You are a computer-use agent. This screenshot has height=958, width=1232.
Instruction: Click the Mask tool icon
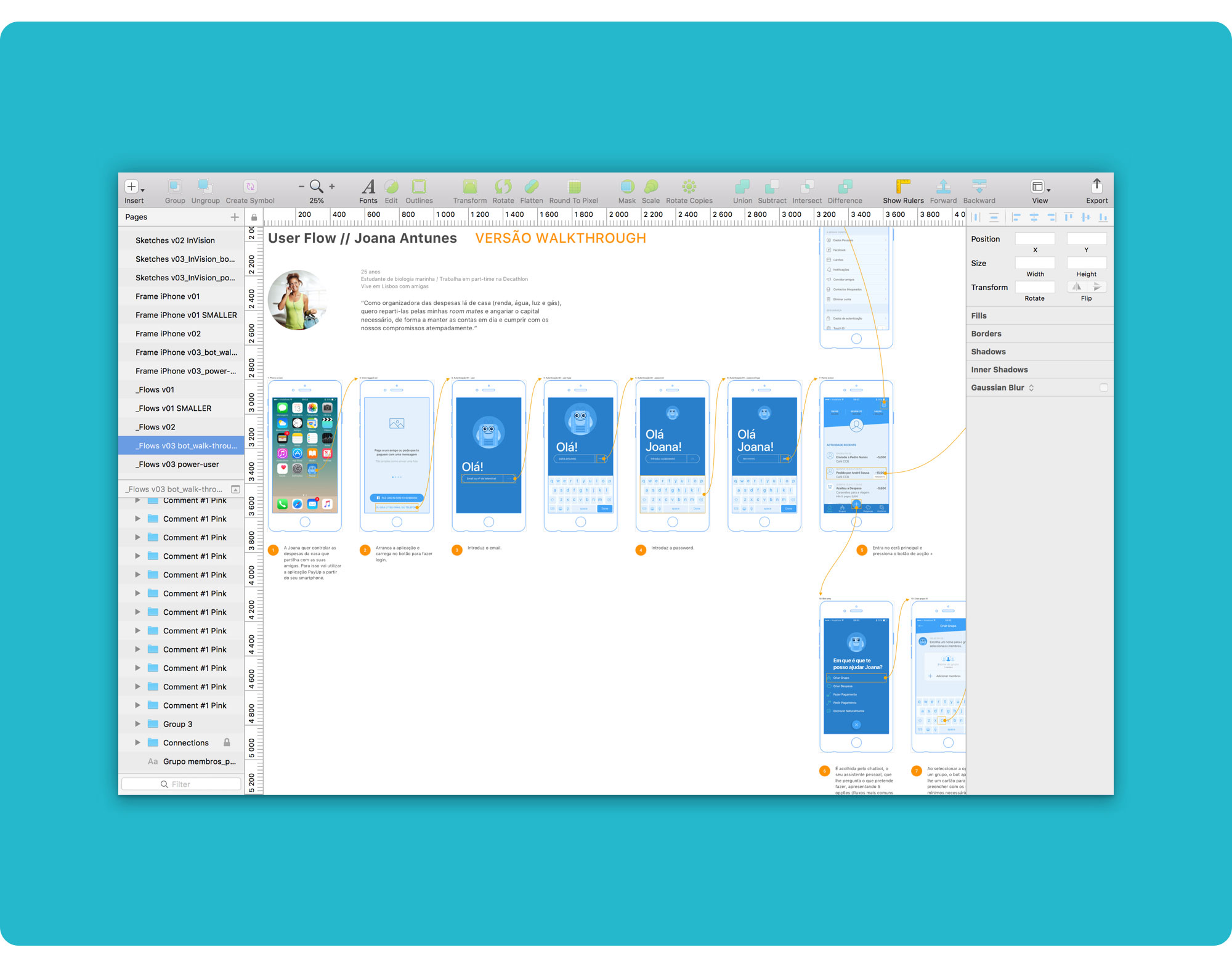coord(626,187)
